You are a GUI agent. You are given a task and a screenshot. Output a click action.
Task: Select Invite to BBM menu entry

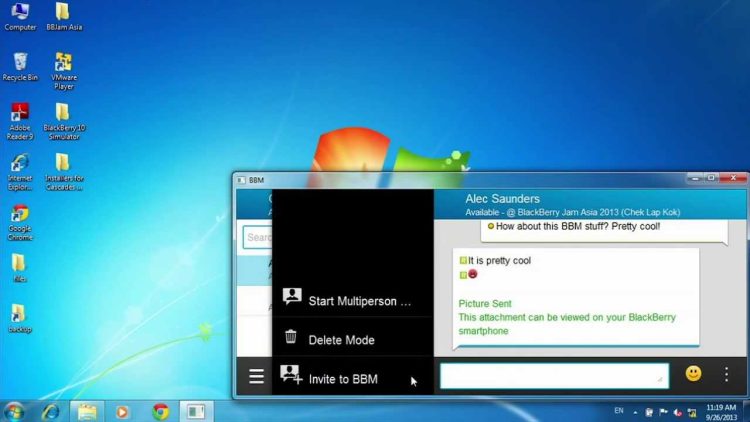pos(353,376)
